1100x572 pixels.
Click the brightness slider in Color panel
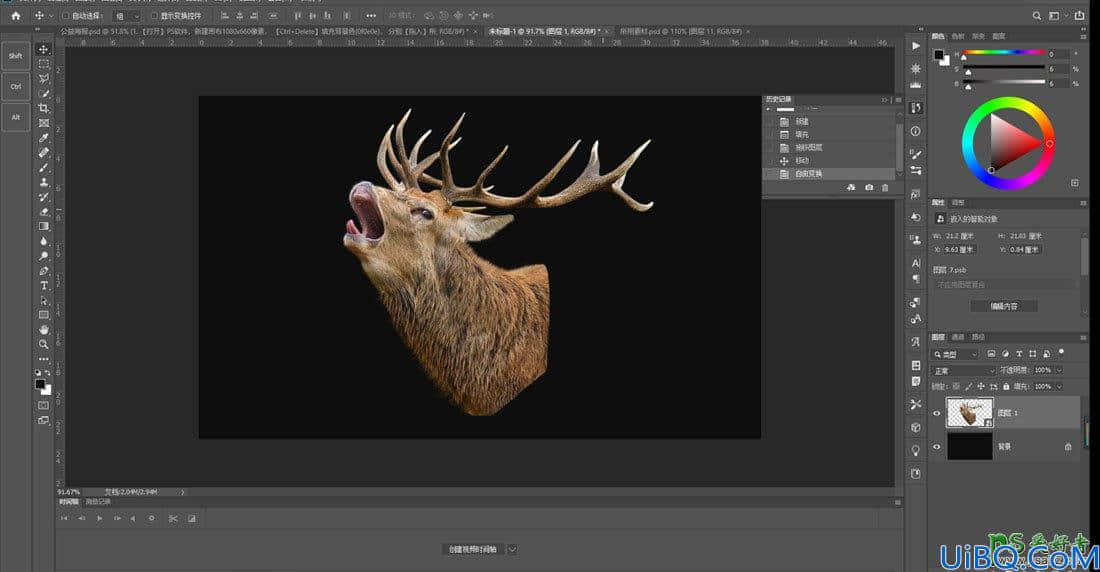(x=1004, y=83)
